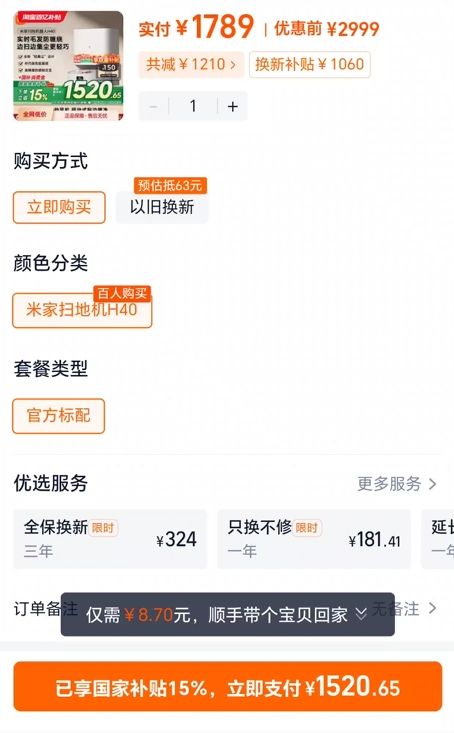Select 官方标配 package type
This screenshot has width=454, height=733.
click(x=58, y=416)
